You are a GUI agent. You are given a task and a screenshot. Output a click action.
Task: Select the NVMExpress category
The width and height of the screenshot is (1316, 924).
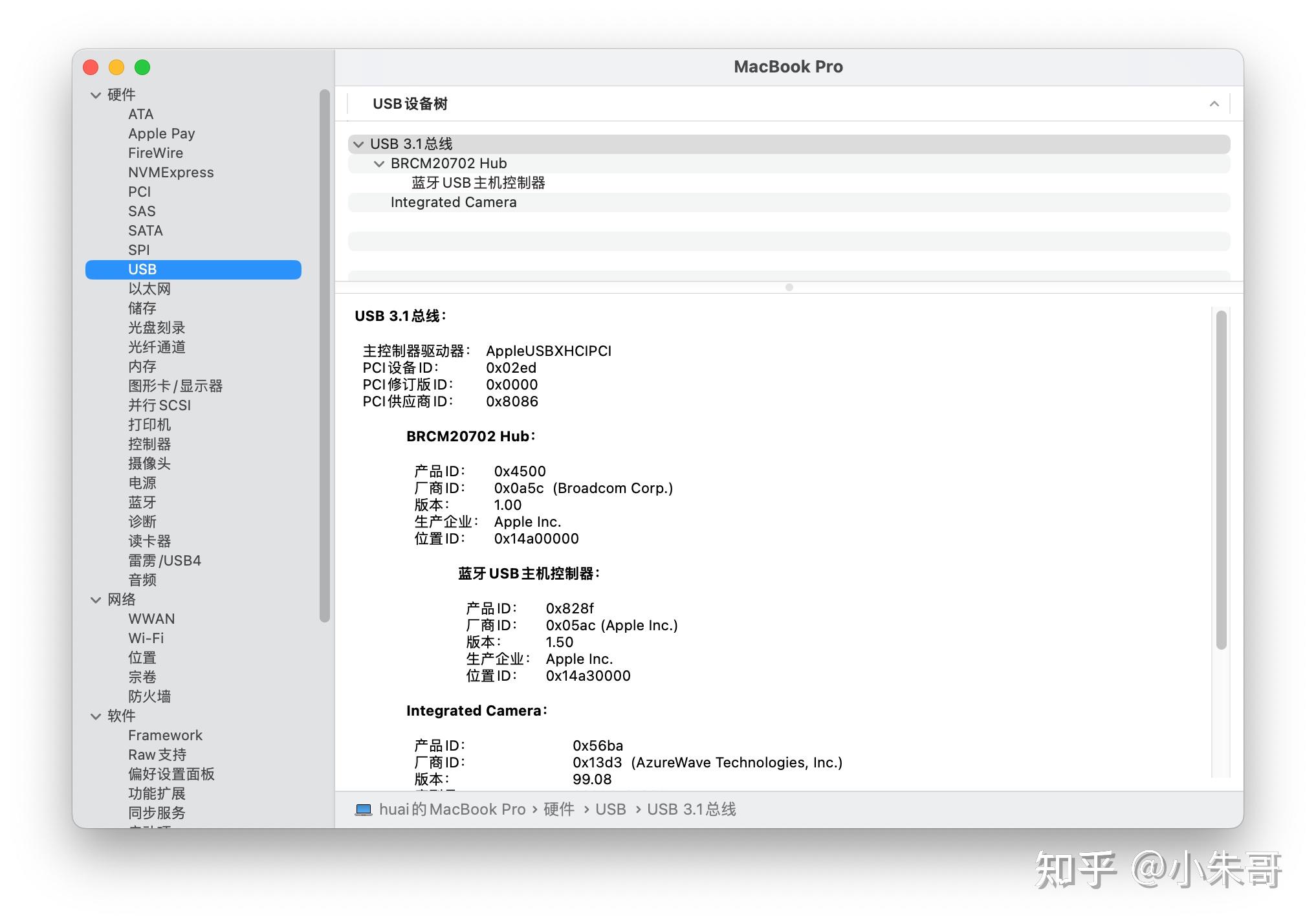click(171, 172)
